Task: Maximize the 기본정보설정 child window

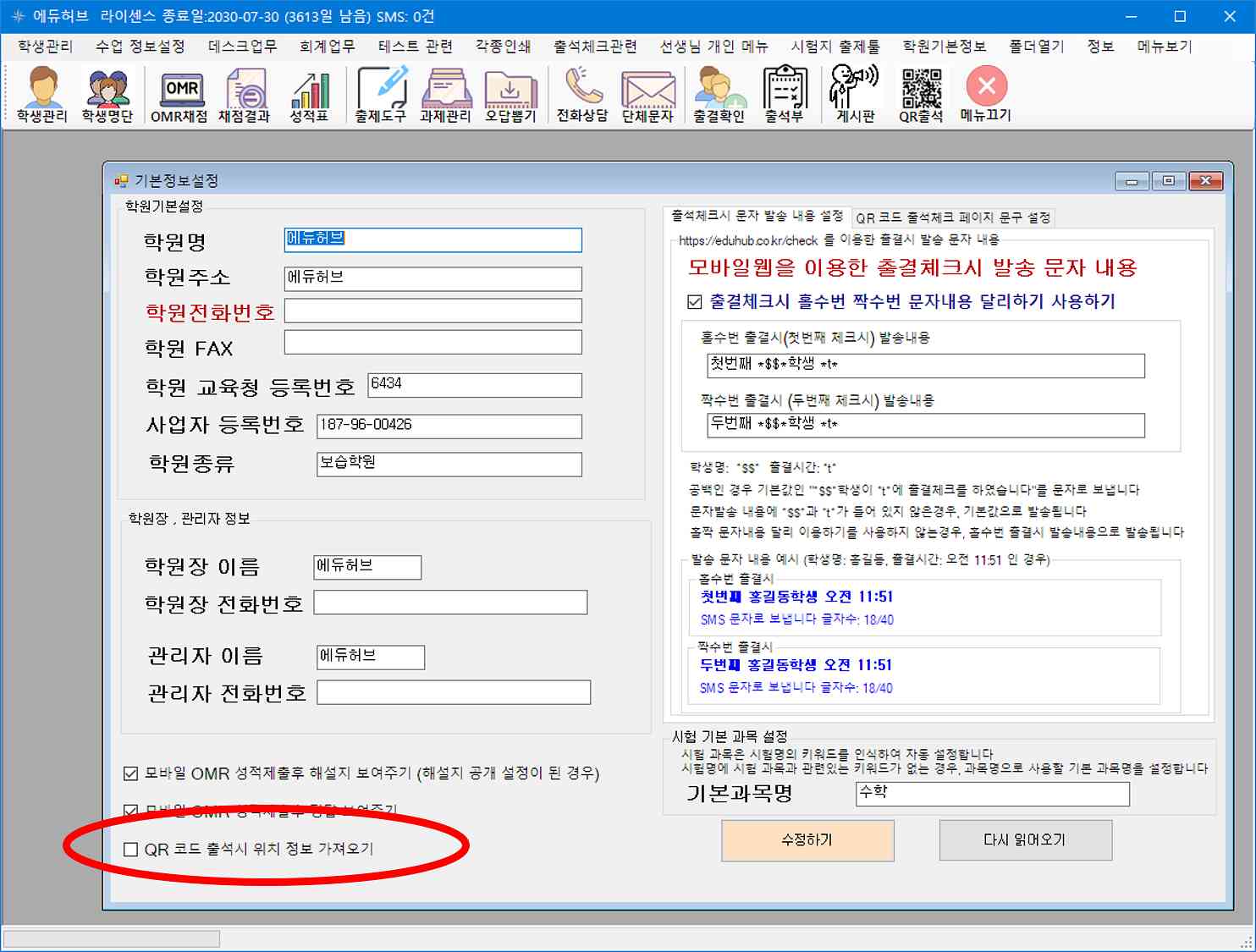Action: pyautogui.click(x=1169, y=181)
